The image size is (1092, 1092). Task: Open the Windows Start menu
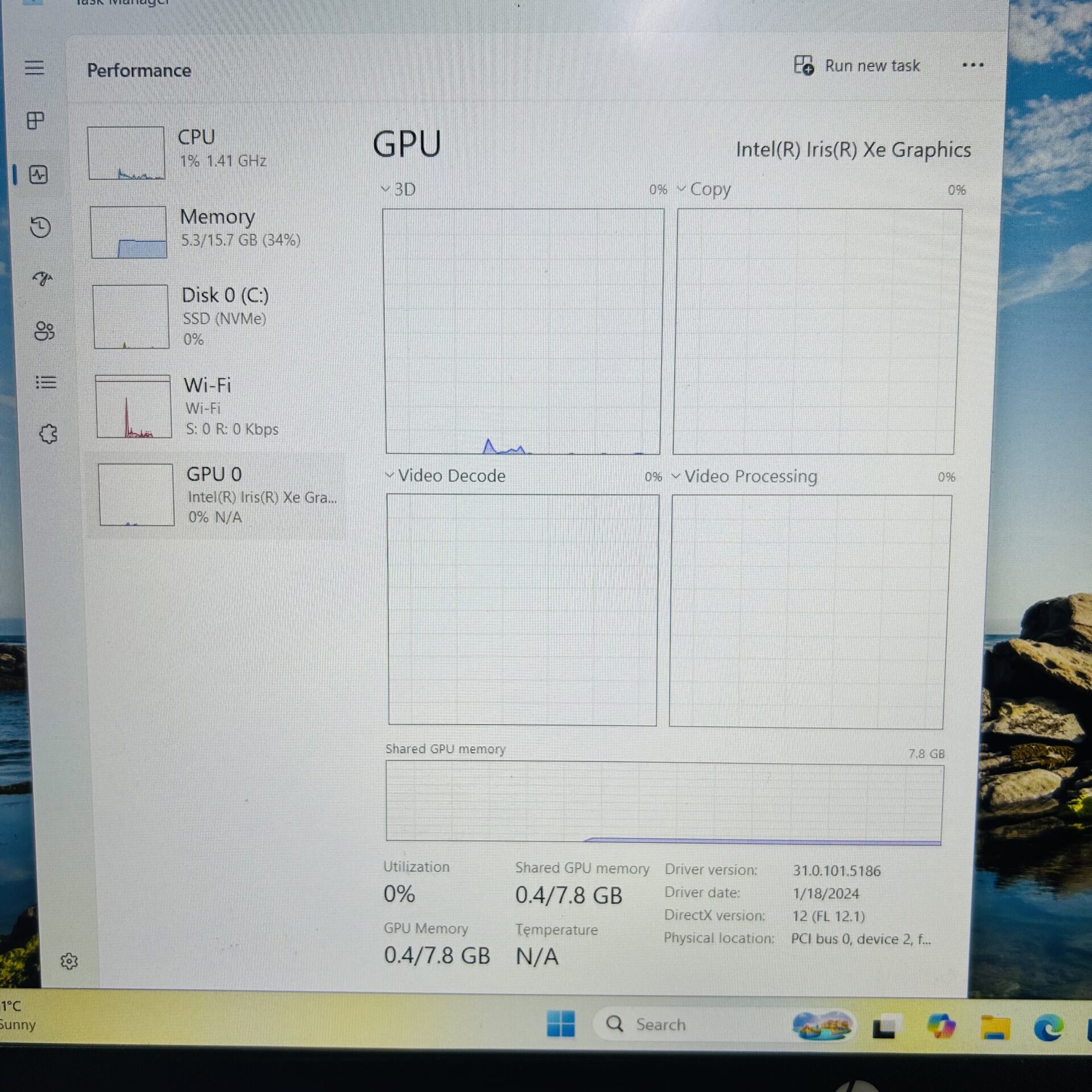pyautogui.click(x=561, y=1024)
